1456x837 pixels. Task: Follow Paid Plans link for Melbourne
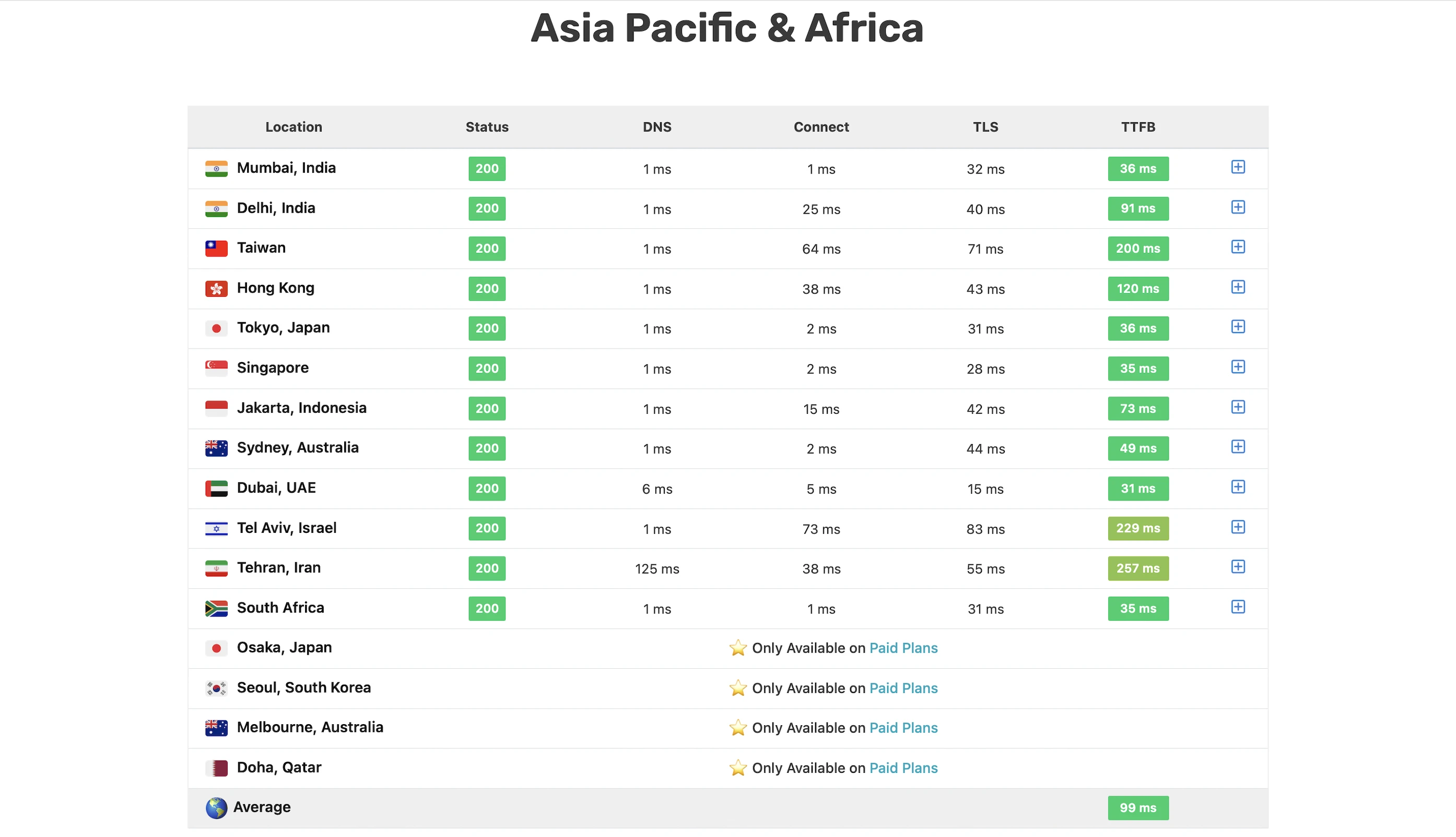pos(902,728)
